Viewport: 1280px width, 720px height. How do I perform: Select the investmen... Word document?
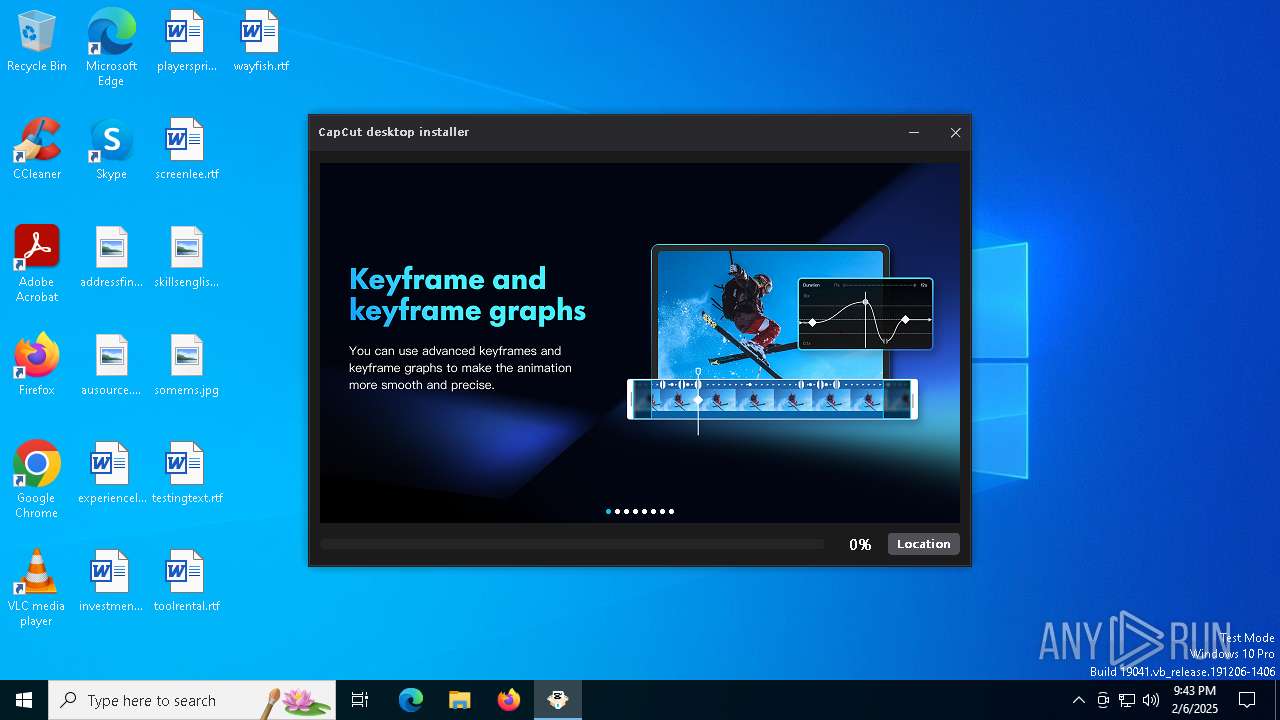click(111, 581)
